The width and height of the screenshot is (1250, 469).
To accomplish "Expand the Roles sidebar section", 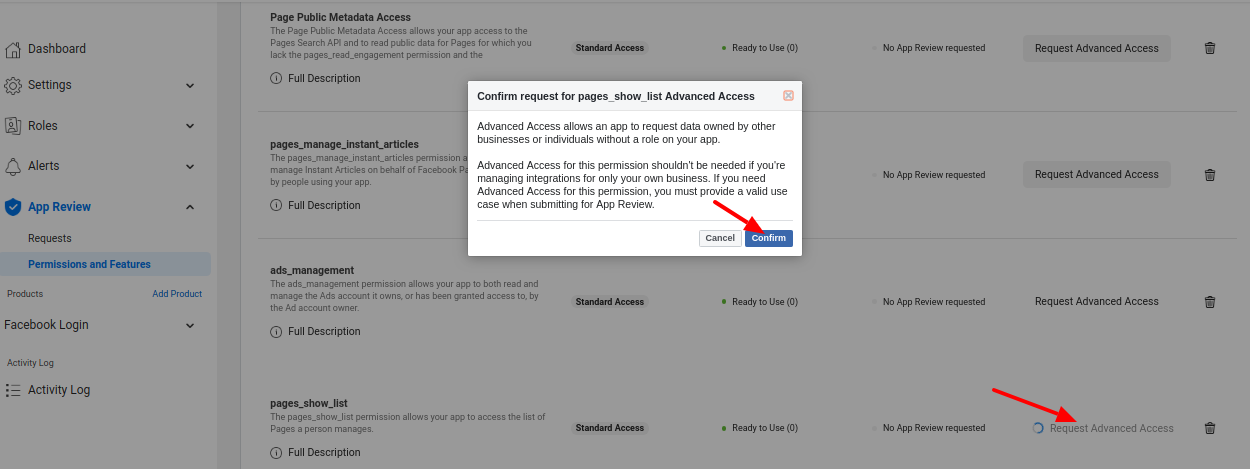I will tap(190, 126).
